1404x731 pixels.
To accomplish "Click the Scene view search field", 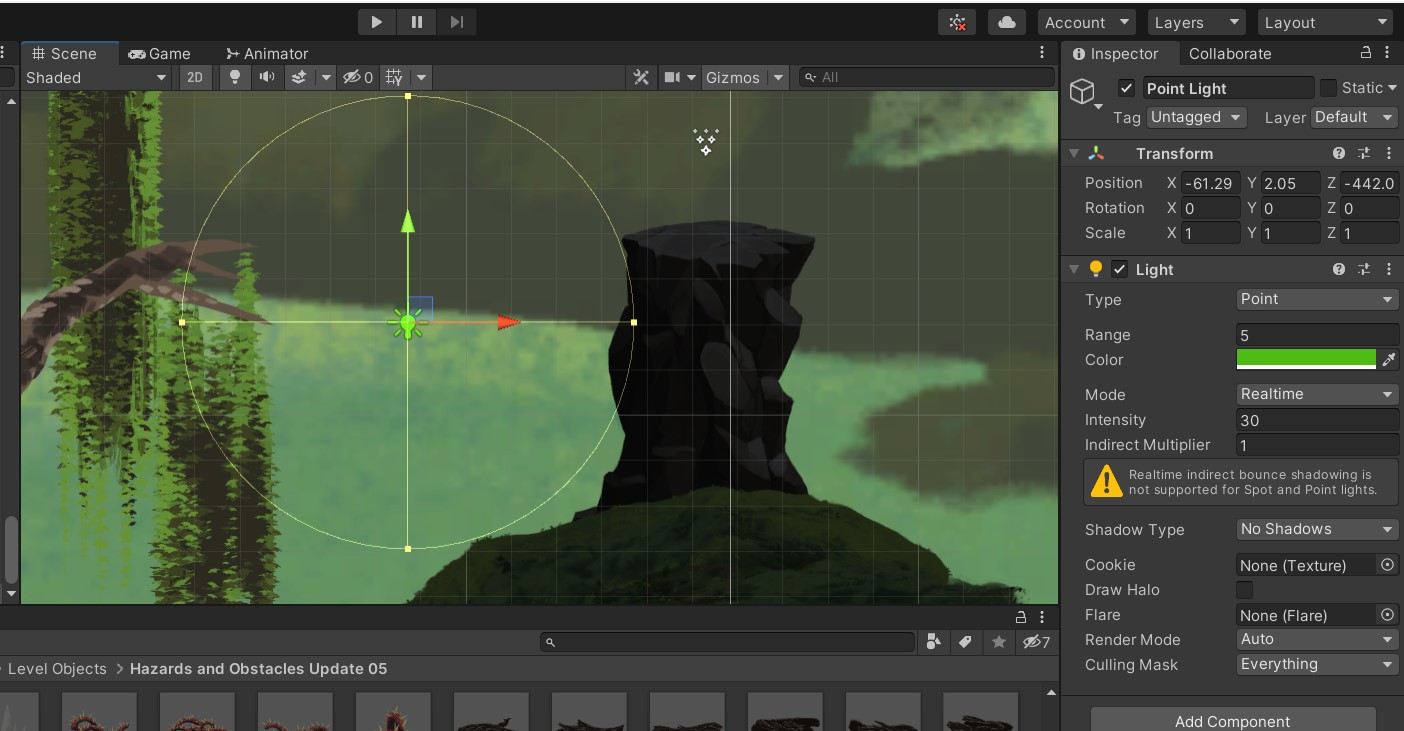I will (927, 77).
